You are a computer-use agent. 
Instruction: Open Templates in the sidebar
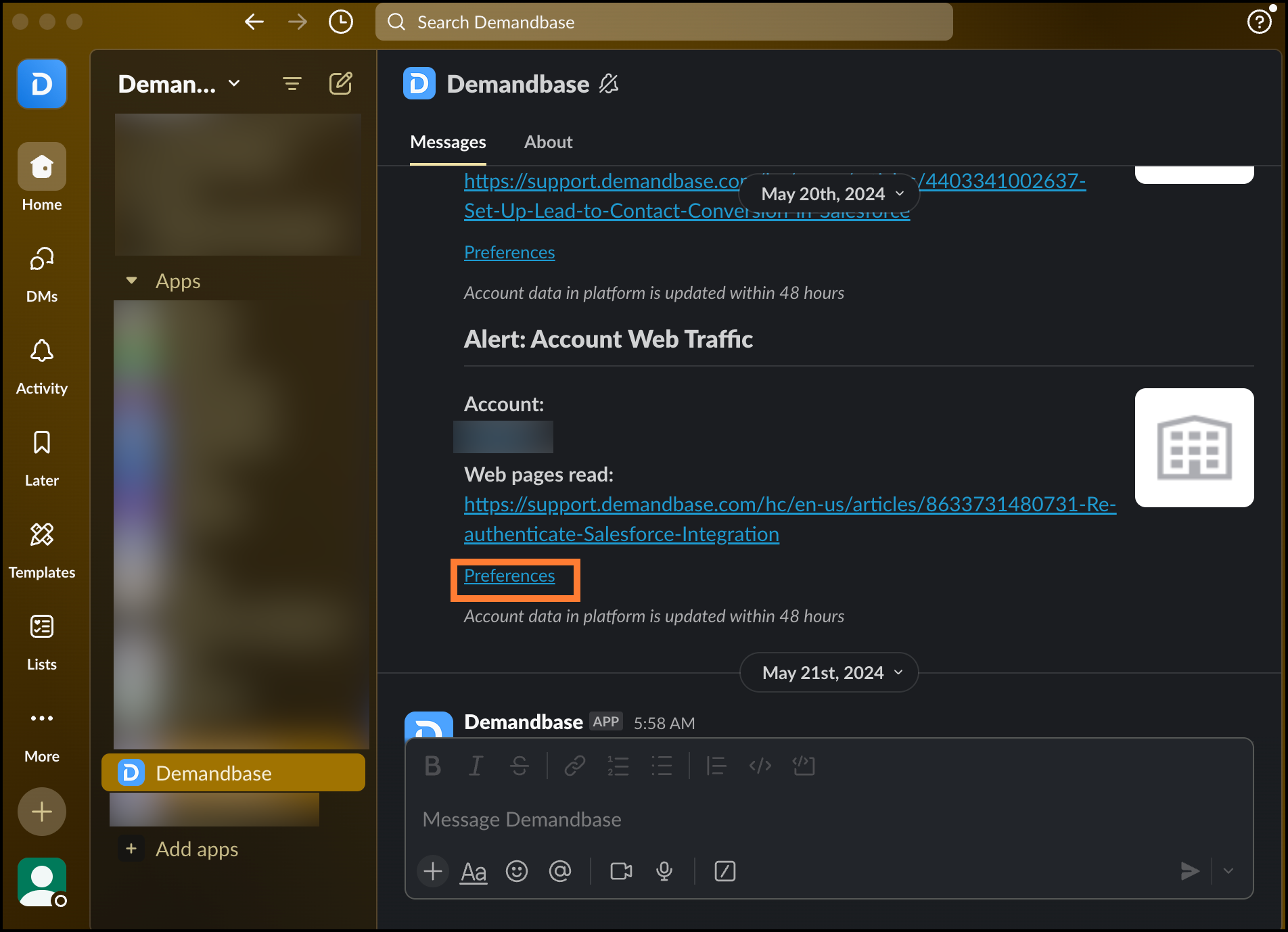tap(42, 551)
